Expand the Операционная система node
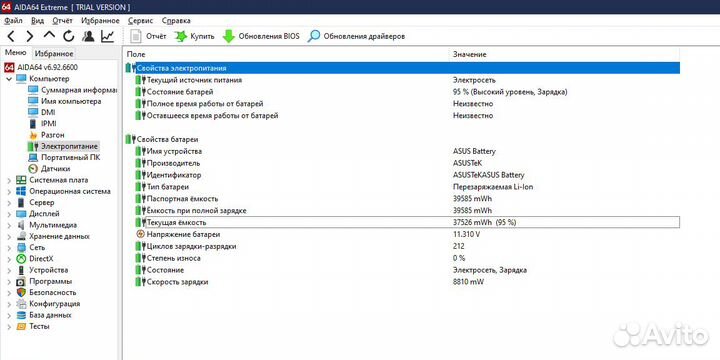 [x=9, y=191]
